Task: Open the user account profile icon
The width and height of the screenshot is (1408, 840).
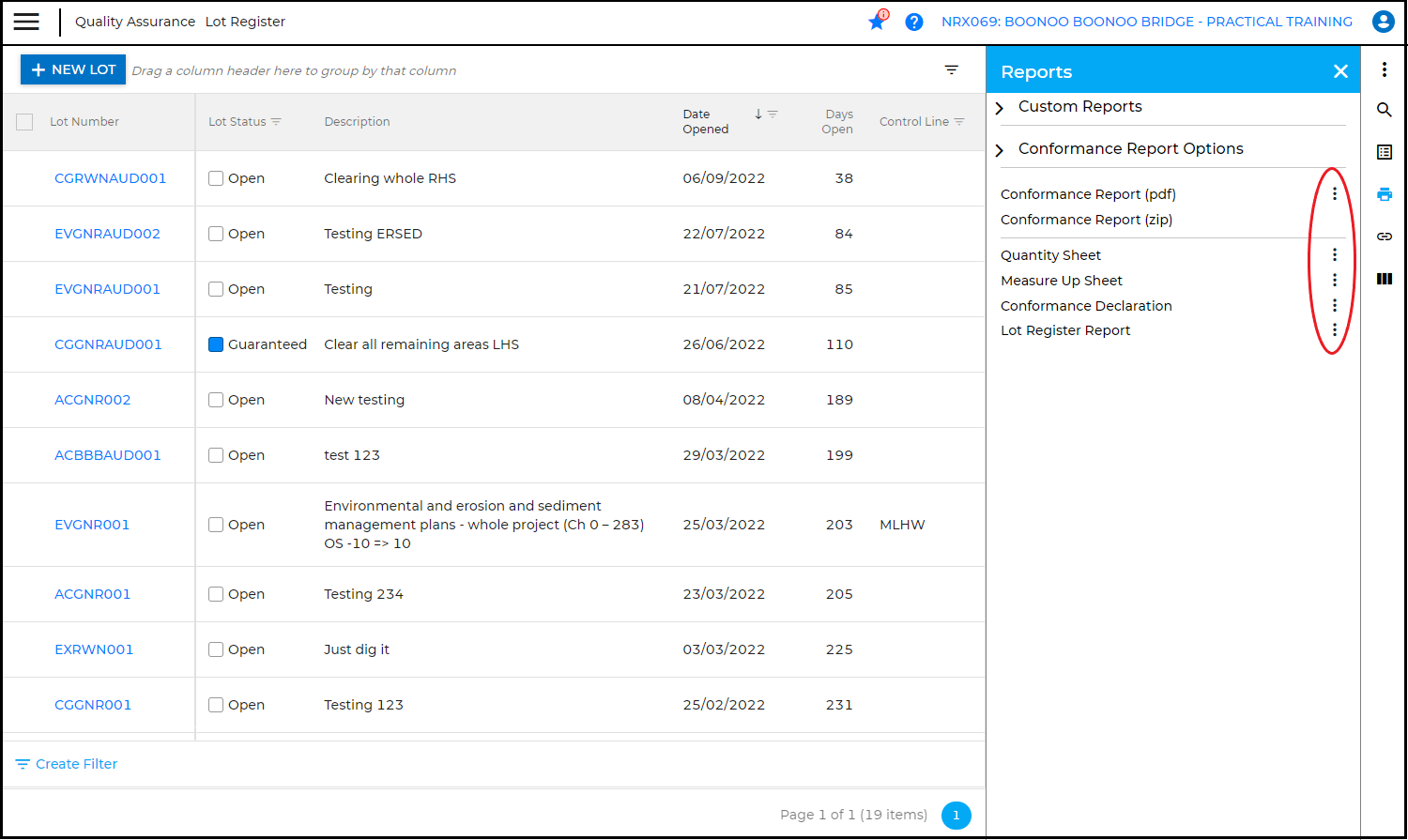Action: (x=1383, y=22)
